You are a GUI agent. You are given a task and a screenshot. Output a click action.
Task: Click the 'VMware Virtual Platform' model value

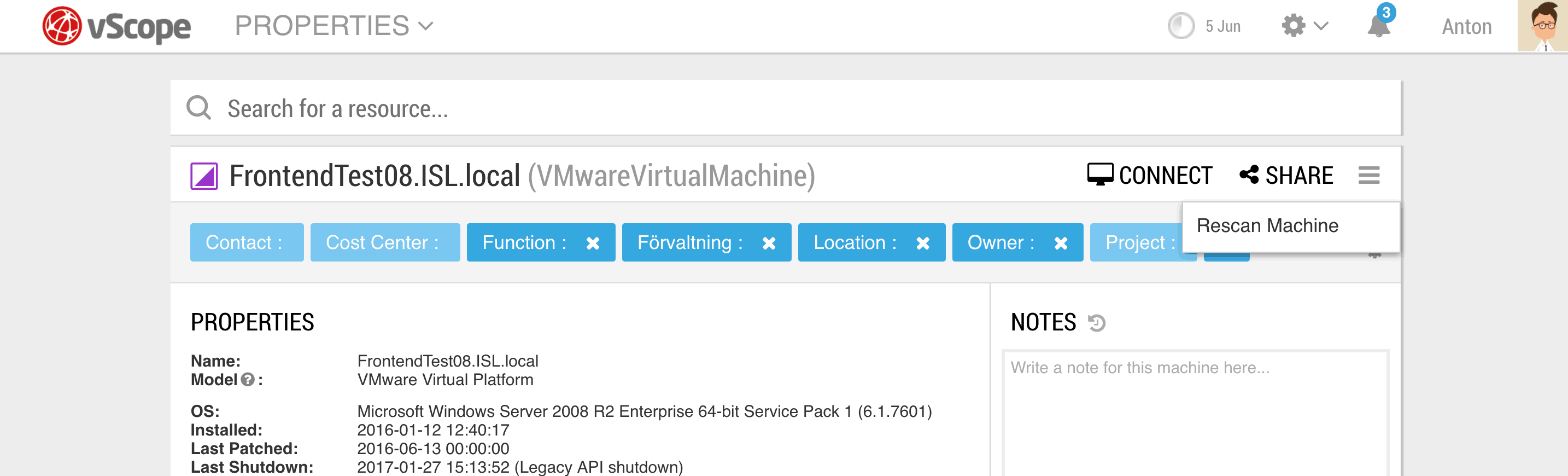[445, 380]
